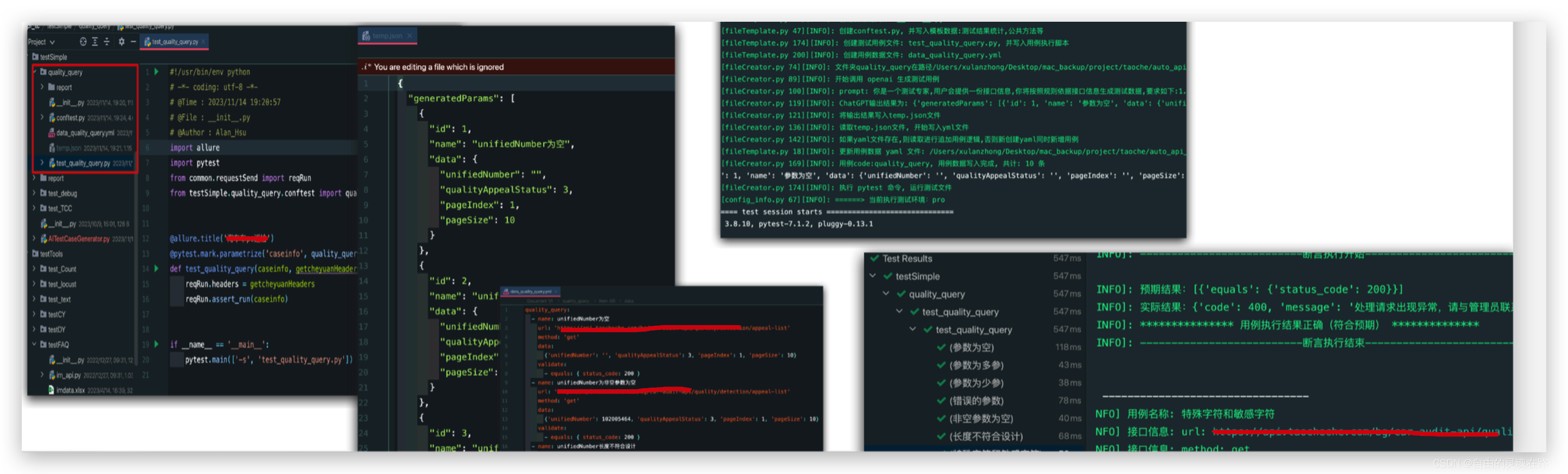1568x474 pixels.
Task: Click the Expand All icon in Project toolbar
Action: pyautogui.click(x=95, y=42)
